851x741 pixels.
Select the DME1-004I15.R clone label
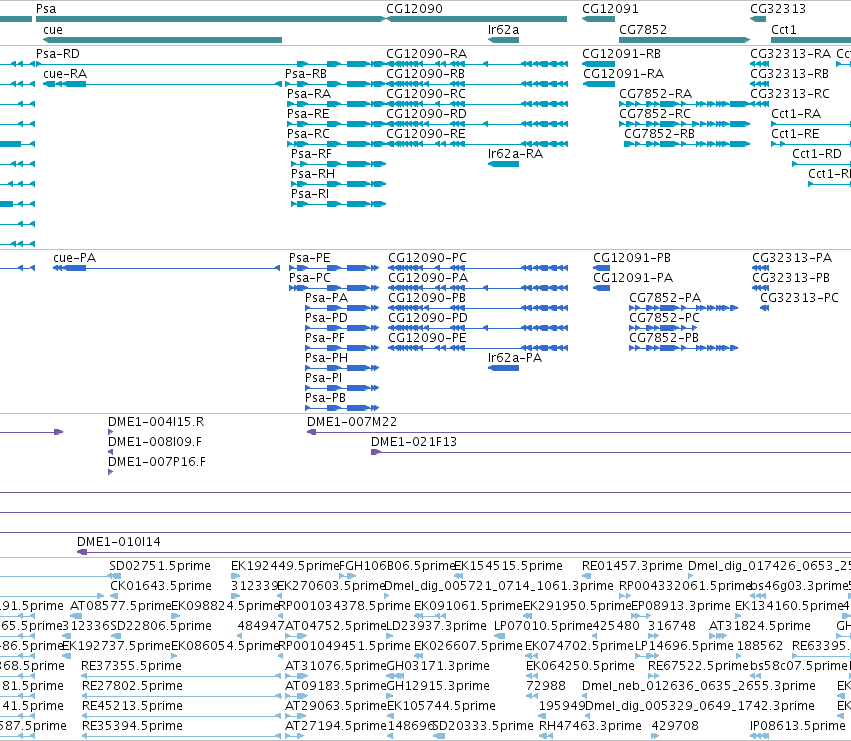coord(156,422)
